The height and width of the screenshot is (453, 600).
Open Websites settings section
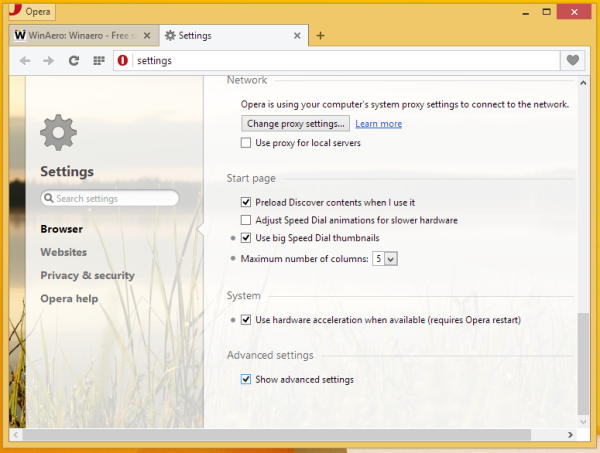64,252
